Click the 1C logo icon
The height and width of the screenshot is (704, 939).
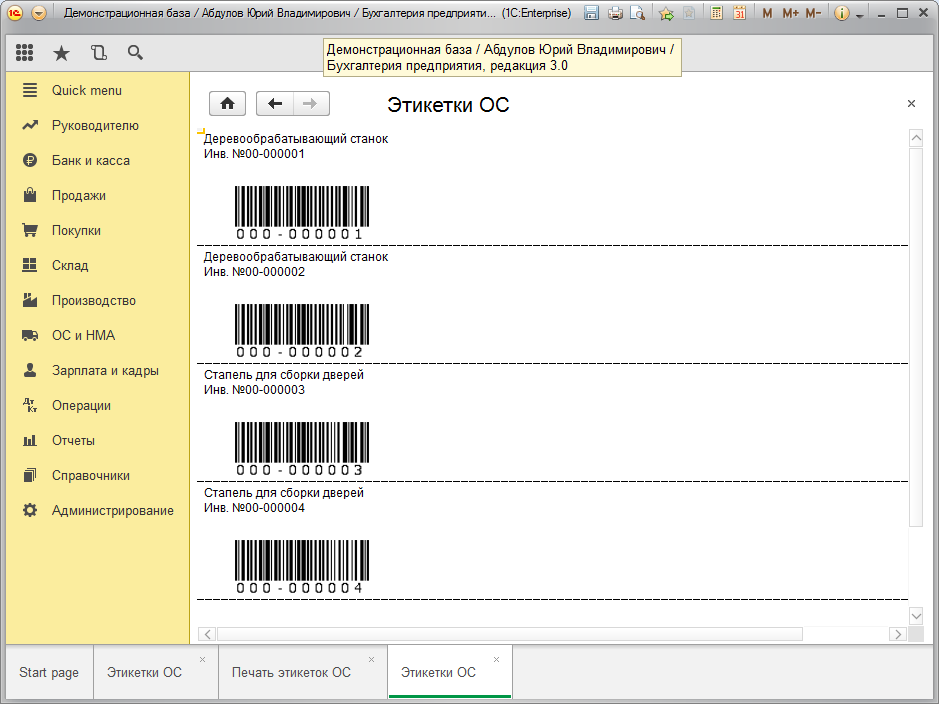click(15, 13)
